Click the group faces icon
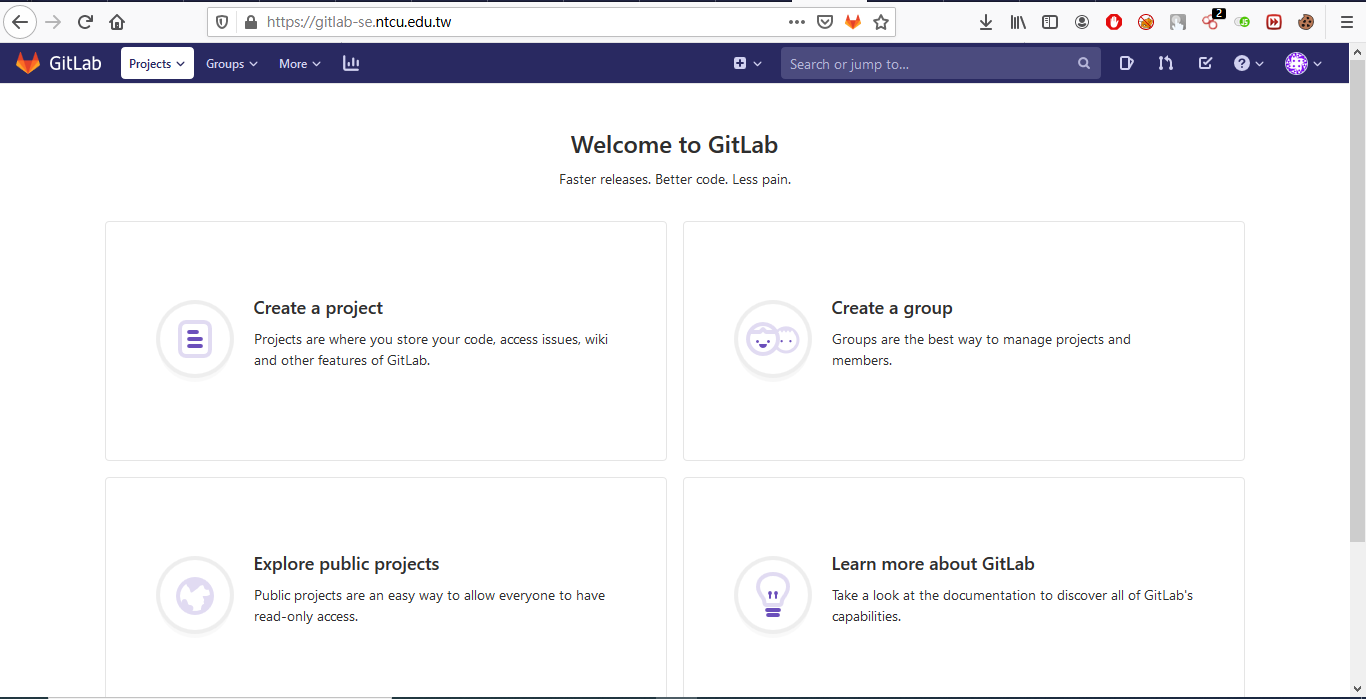 tap(773, 339)
